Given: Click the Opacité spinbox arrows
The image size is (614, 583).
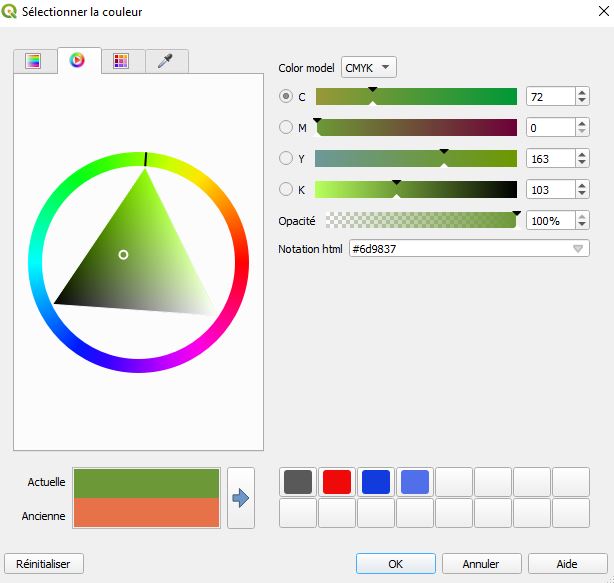Looking at the screenshot, I should coord(582,220).
